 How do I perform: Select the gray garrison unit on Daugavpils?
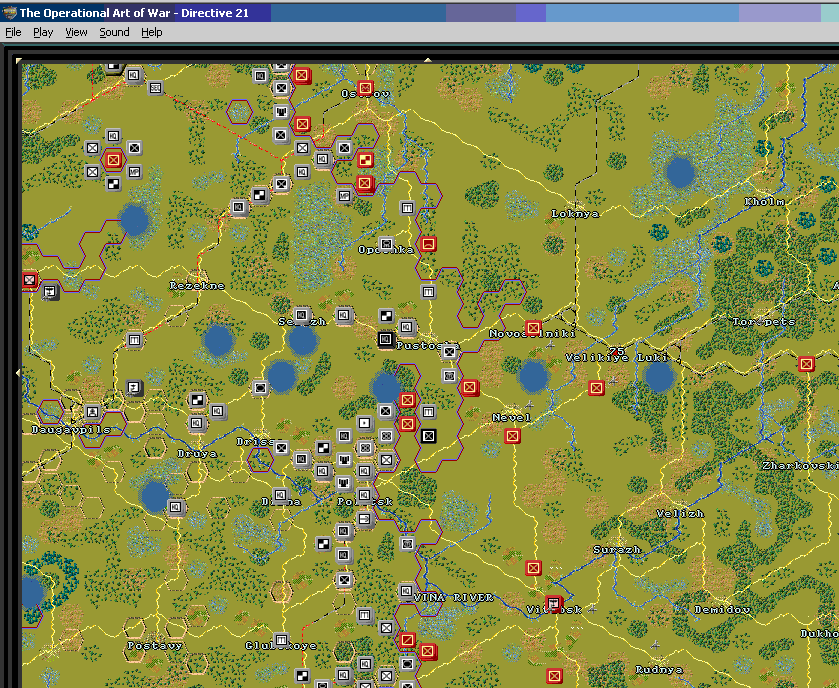[93, 411]
